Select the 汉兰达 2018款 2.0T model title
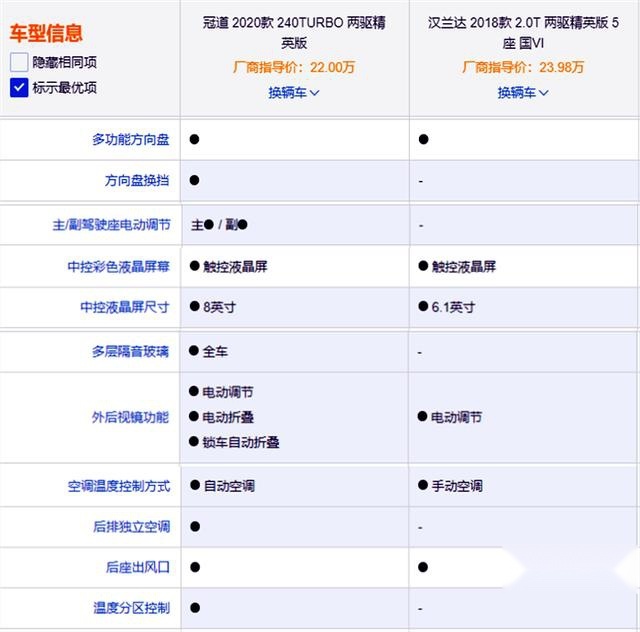Screen dimensions: 640x632 523,33
